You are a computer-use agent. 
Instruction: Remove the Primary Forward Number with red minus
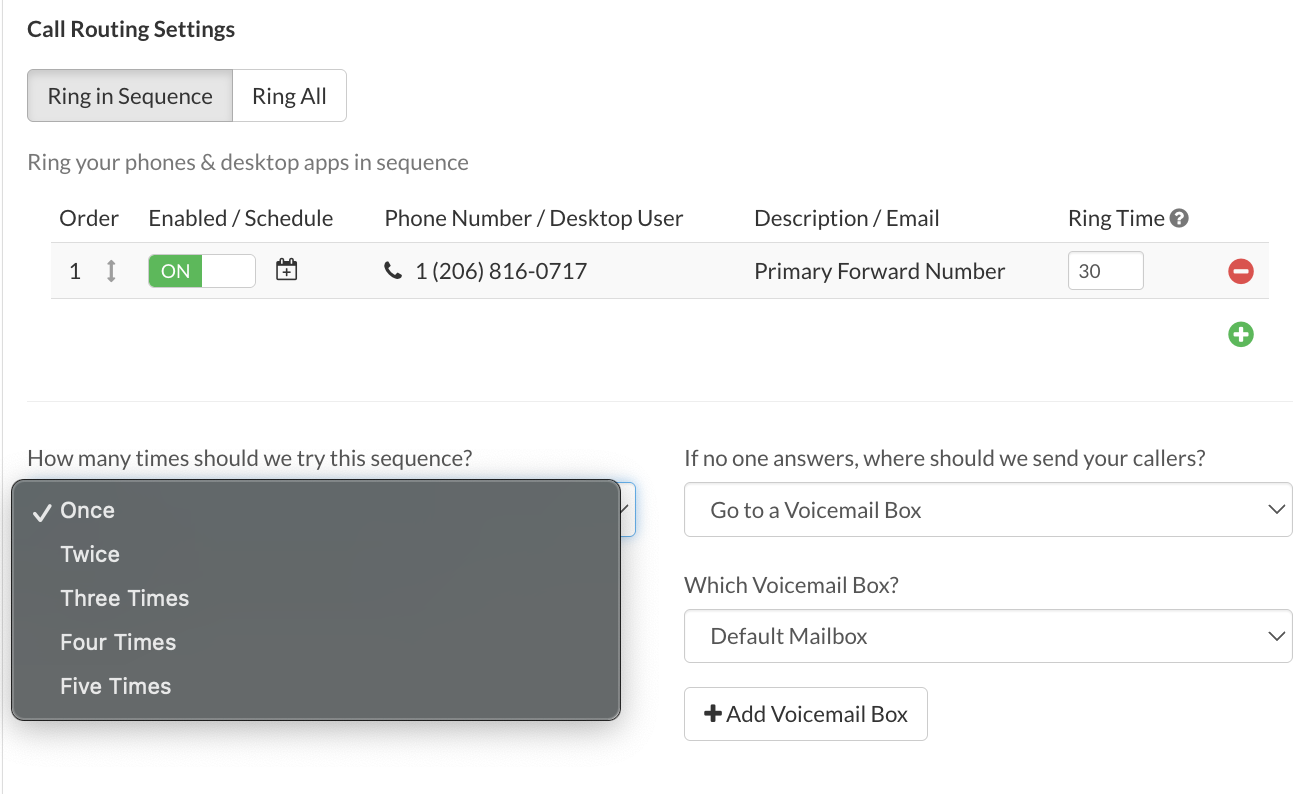coord(1241,271)
